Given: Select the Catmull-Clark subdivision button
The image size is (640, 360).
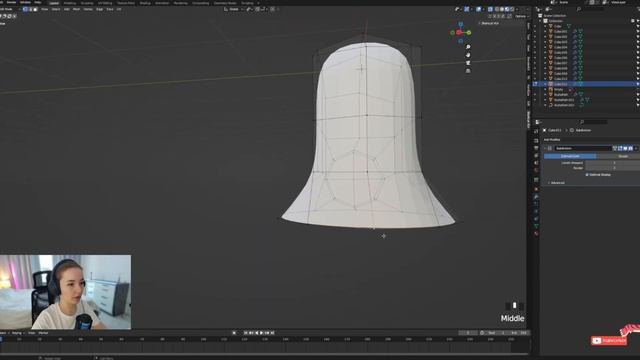Looking at the screenshot, I should point(570,156).
